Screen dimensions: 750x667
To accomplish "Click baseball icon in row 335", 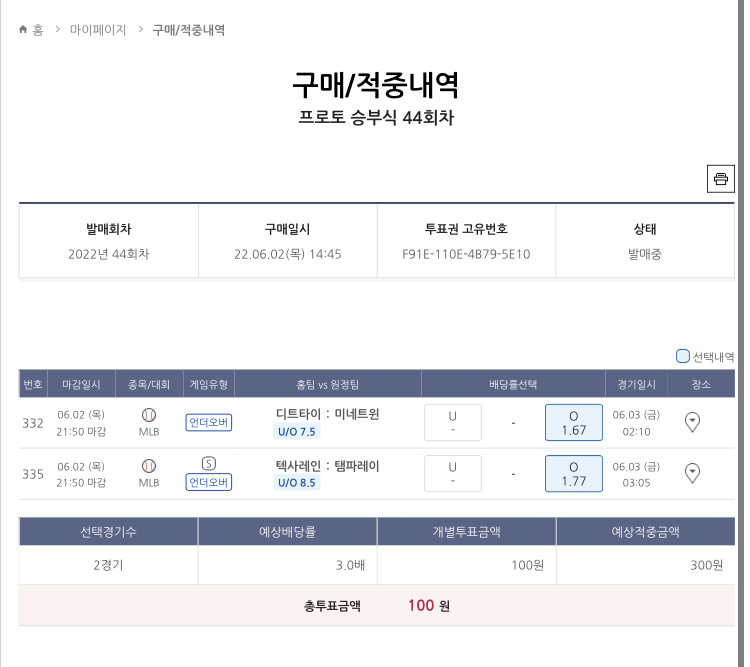I will [x=149, y=466].
